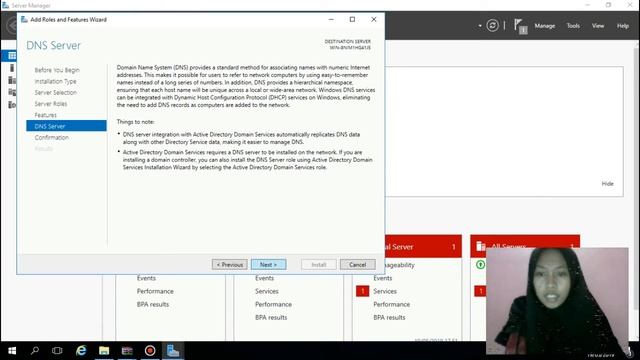This screenshot has width=640, height=360.
Task: Open the Help menu in Server Manager
Action: tap(622, 26)
